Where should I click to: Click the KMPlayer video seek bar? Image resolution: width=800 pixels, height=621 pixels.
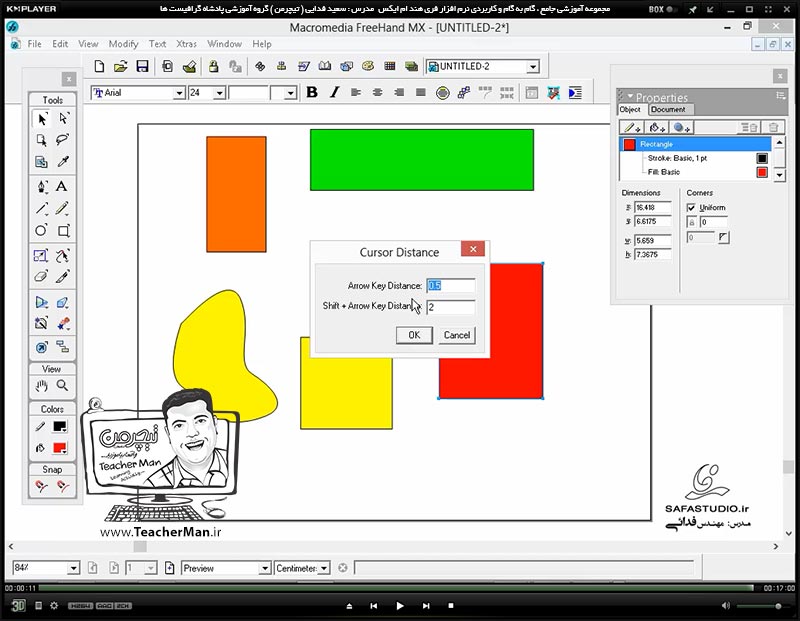(395, 588)
